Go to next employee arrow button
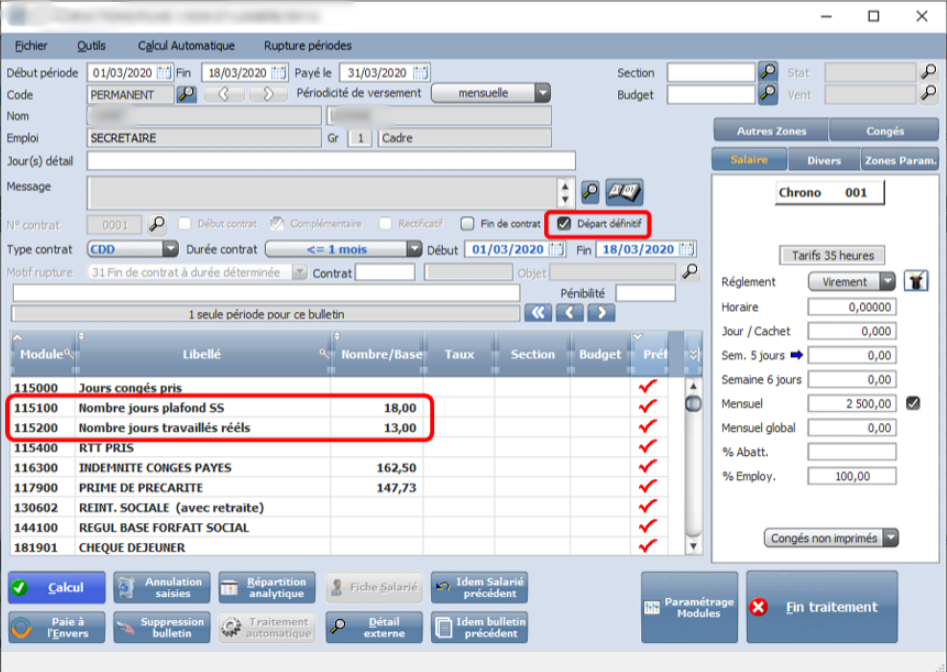947x672 pixels. coord(268,94)
